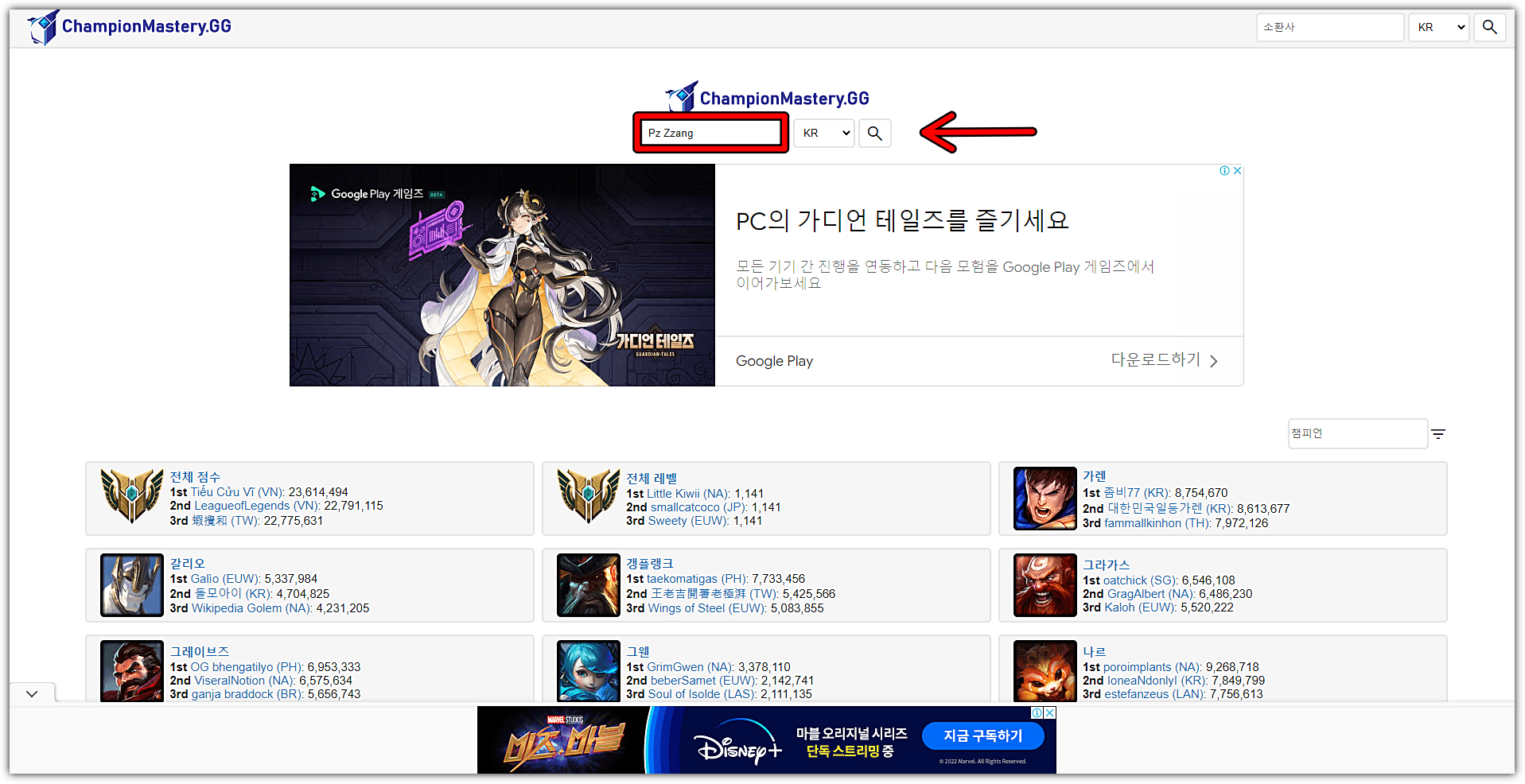The width and height of the screenshot is (1525, 784).
Task: Click the center ChampionMastery.GG title logo
Action: (x=768, y=97)
